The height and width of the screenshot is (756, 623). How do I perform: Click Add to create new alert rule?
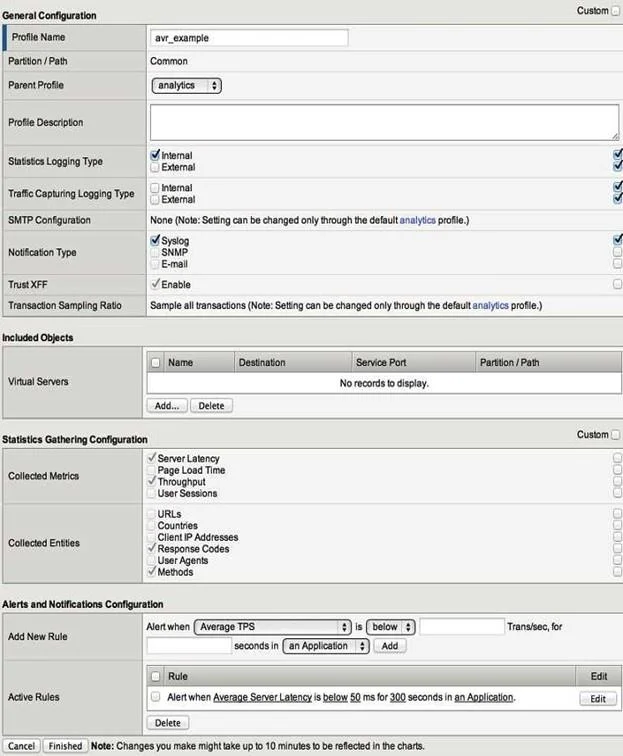click(390, 646)
